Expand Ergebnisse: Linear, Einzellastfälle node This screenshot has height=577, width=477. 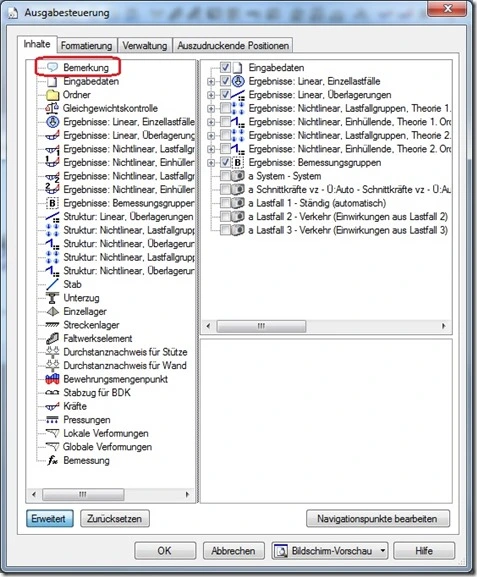click(x=211, y=81)
